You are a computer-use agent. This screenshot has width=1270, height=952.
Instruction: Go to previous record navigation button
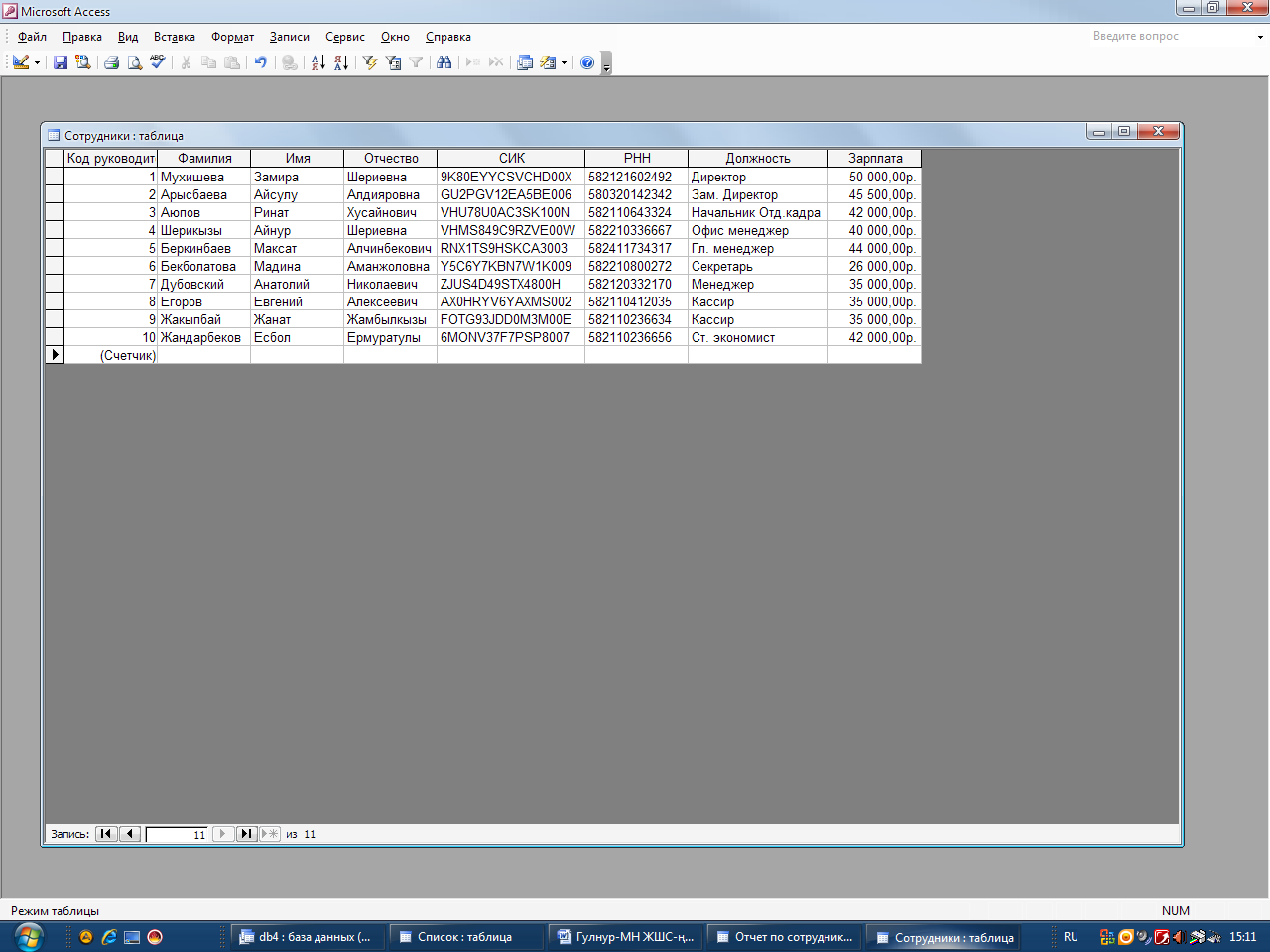(130, 834)
